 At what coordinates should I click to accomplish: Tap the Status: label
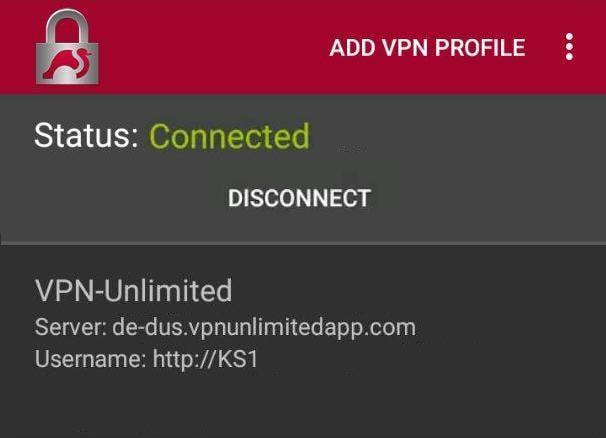coord(87,135)
